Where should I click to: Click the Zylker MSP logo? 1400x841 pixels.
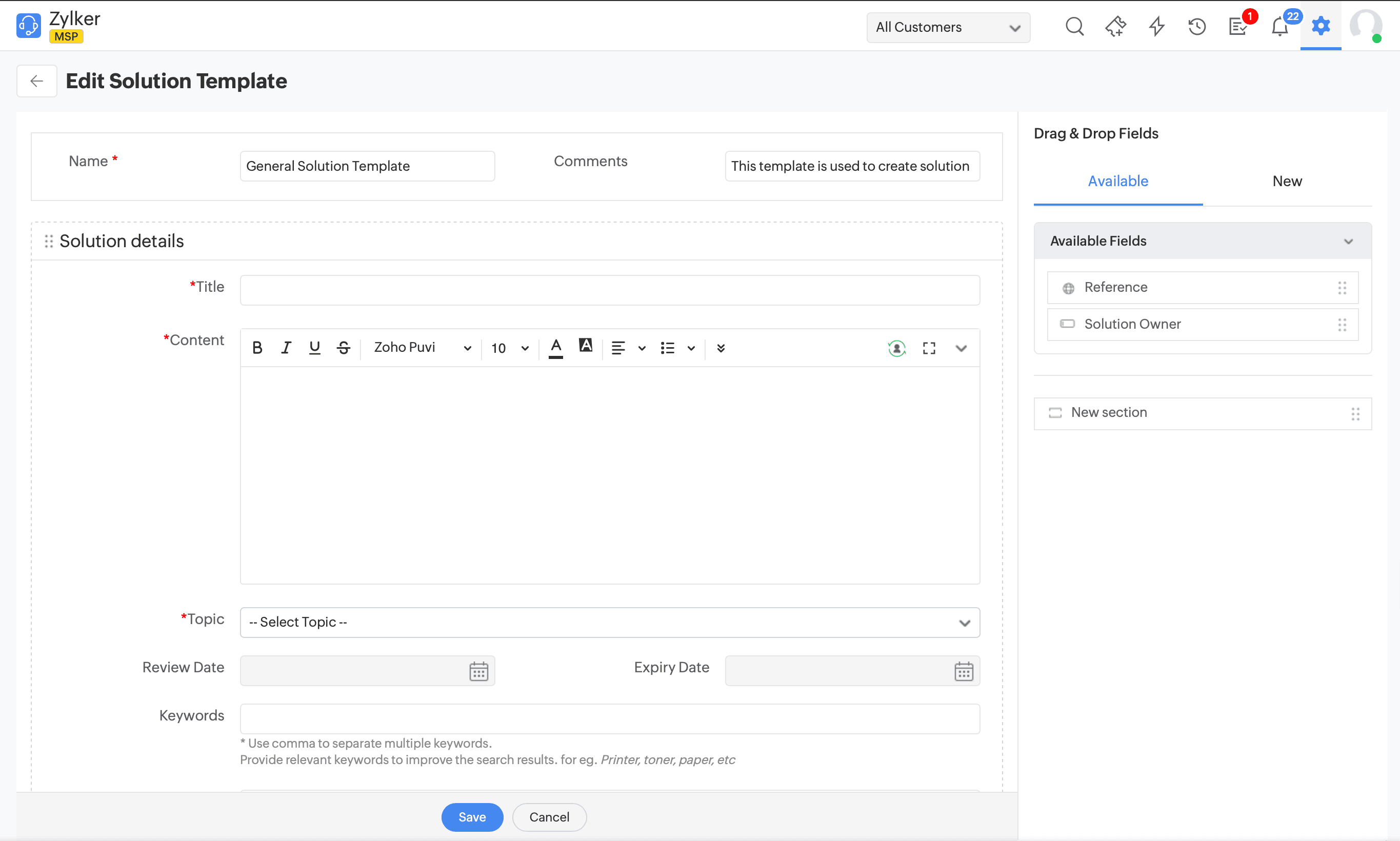(x=59, y=26)
